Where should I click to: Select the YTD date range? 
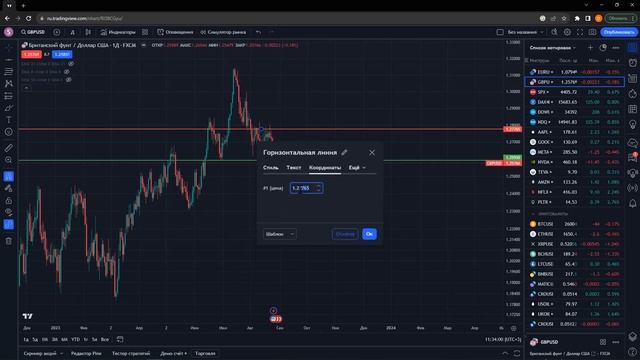point(76,339)
